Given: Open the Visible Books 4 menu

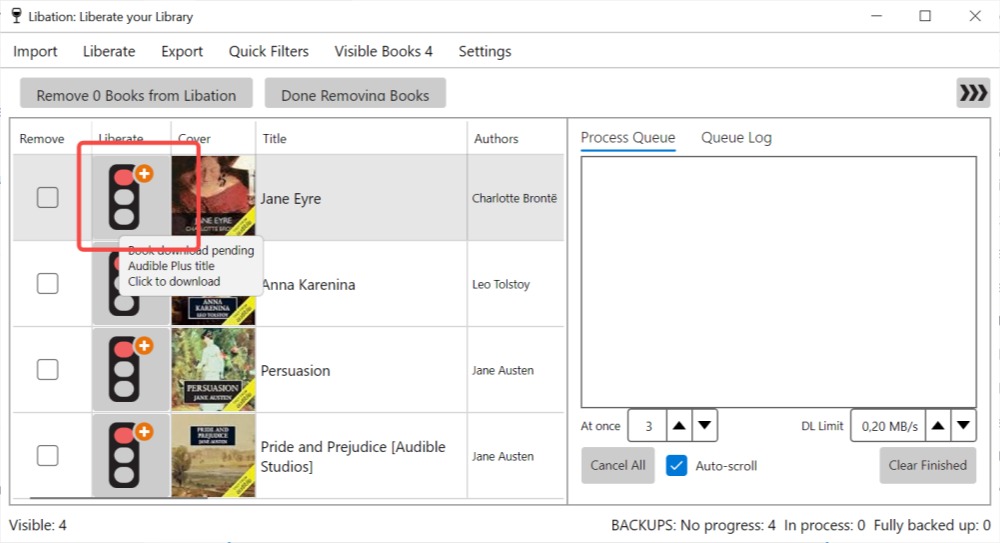Looking at the screenshot, I should point(383,51).
